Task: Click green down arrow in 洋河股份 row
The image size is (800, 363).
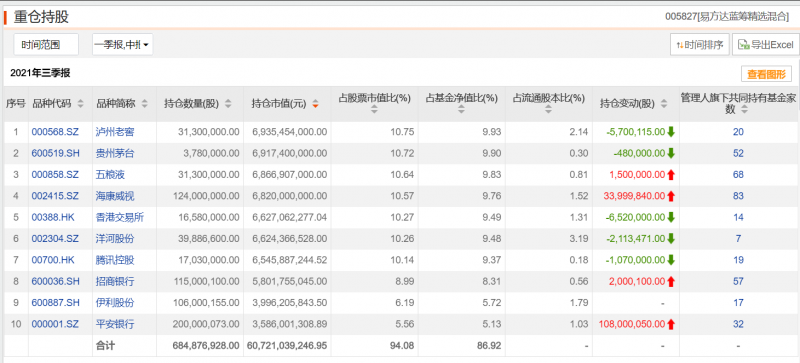Action: tap(671, 238)
